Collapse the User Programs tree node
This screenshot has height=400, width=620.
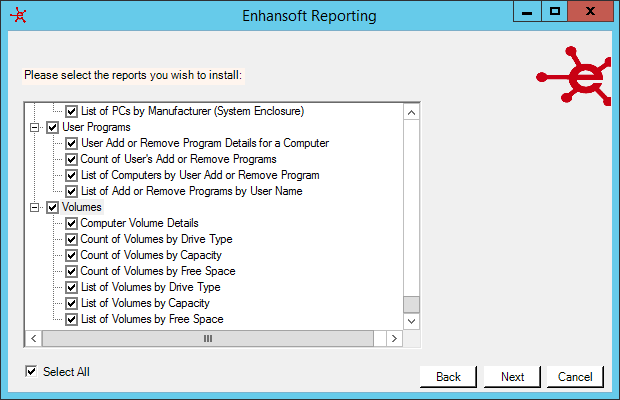point(35,127)
